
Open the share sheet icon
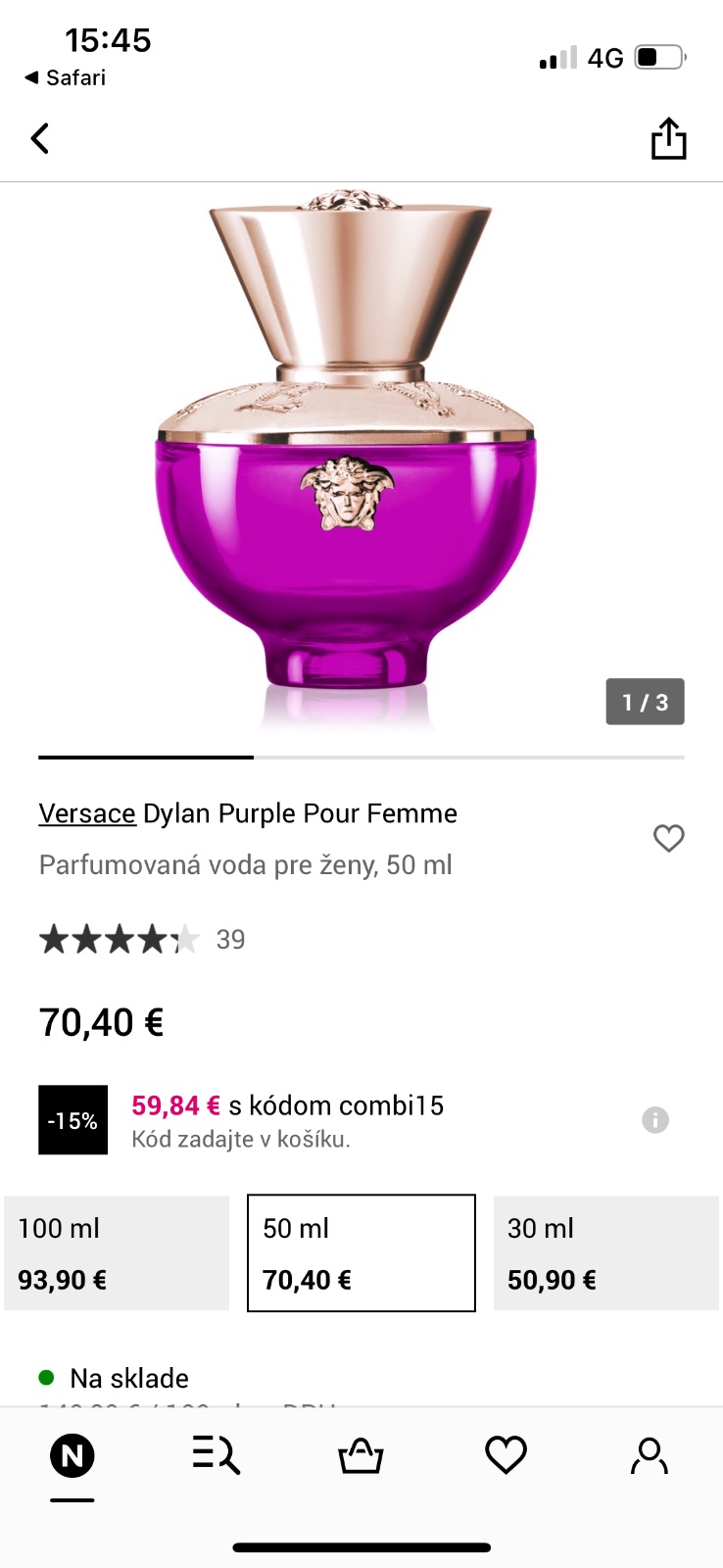pyautogui.click(x=668, y=138)
